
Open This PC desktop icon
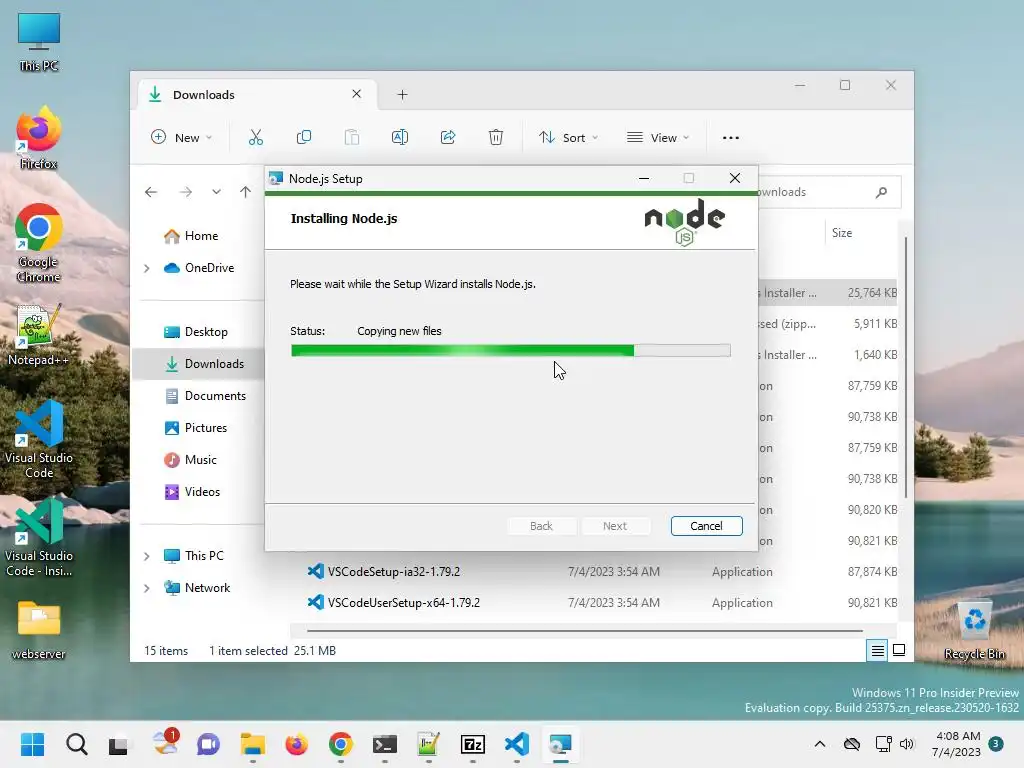[39, 42]
